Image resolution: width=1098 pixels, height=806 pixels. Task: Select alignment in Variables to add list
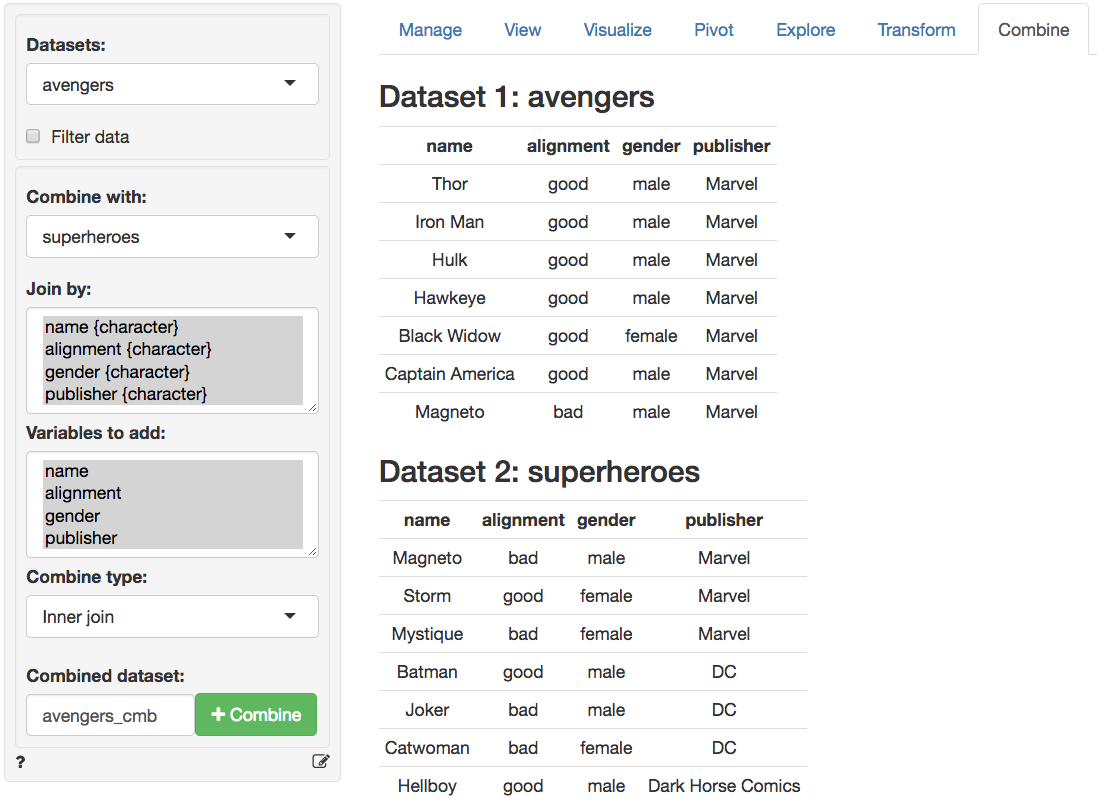tap(82, 493)
